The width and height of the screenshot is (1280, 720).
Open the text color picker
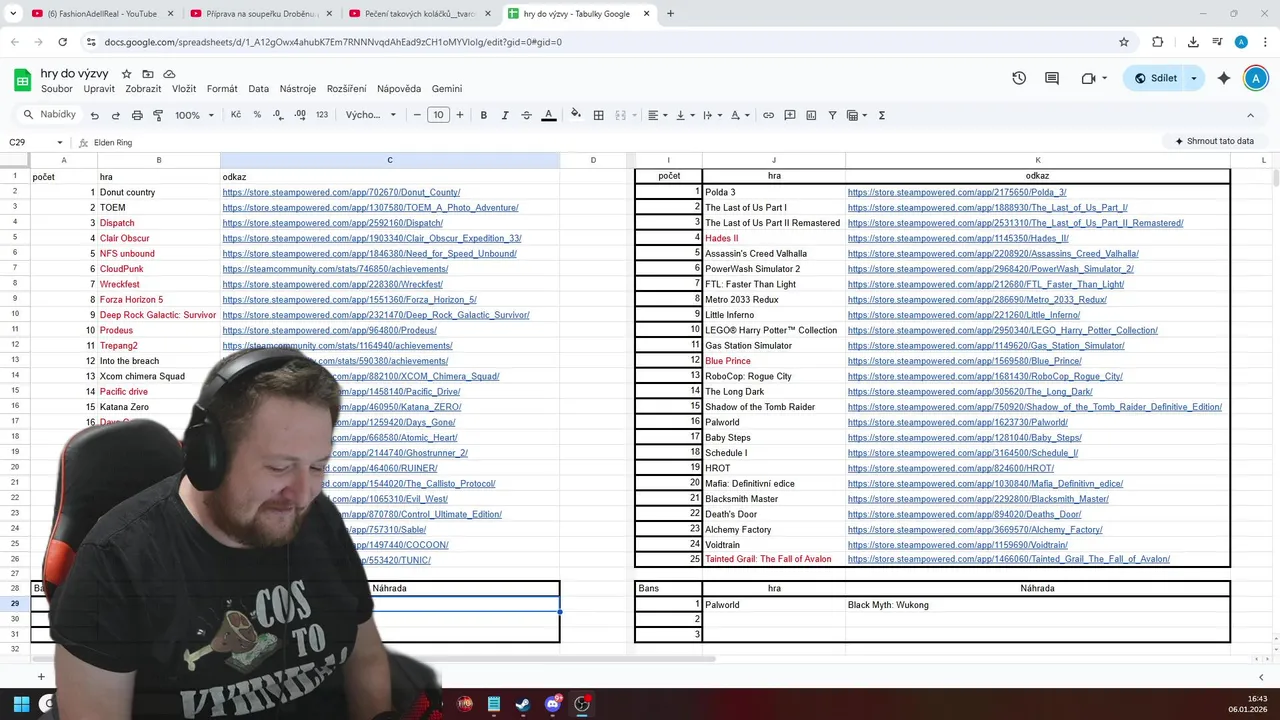[x=548, y=115]
